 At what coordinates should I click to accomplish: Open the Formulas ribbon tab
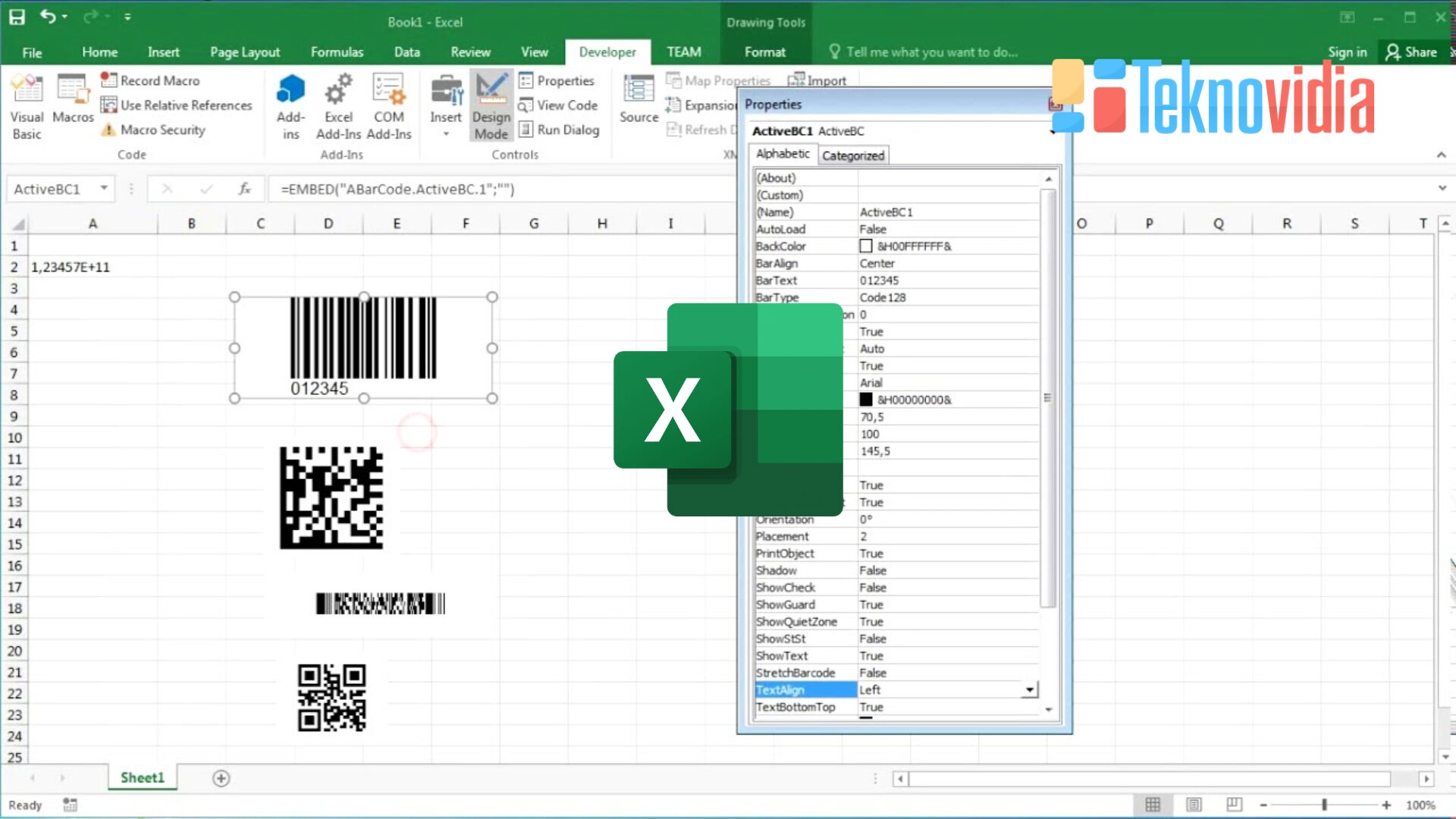[x=337, y=52]
